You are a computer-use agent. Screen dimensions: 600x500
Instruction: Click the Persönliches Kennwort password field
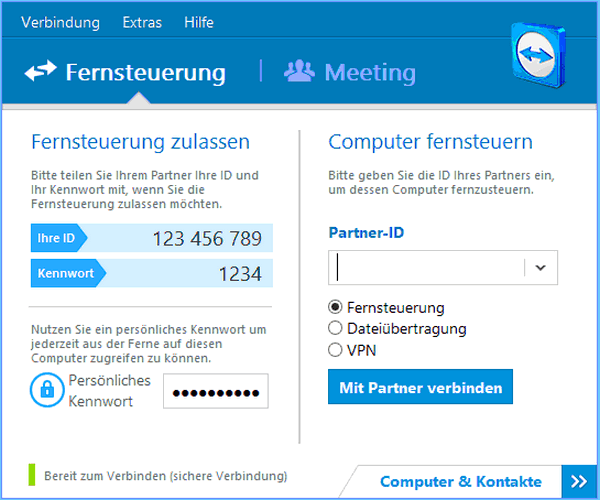216,392
